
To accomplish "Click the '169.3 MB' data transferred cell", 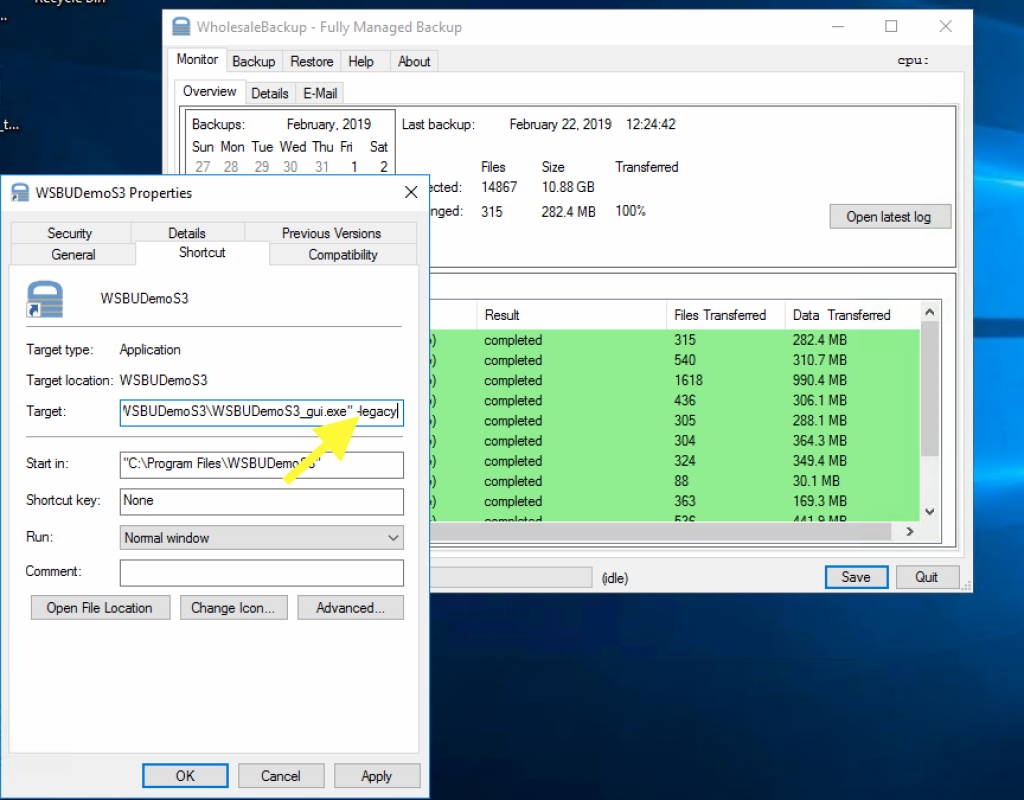I will pos(820,502).
